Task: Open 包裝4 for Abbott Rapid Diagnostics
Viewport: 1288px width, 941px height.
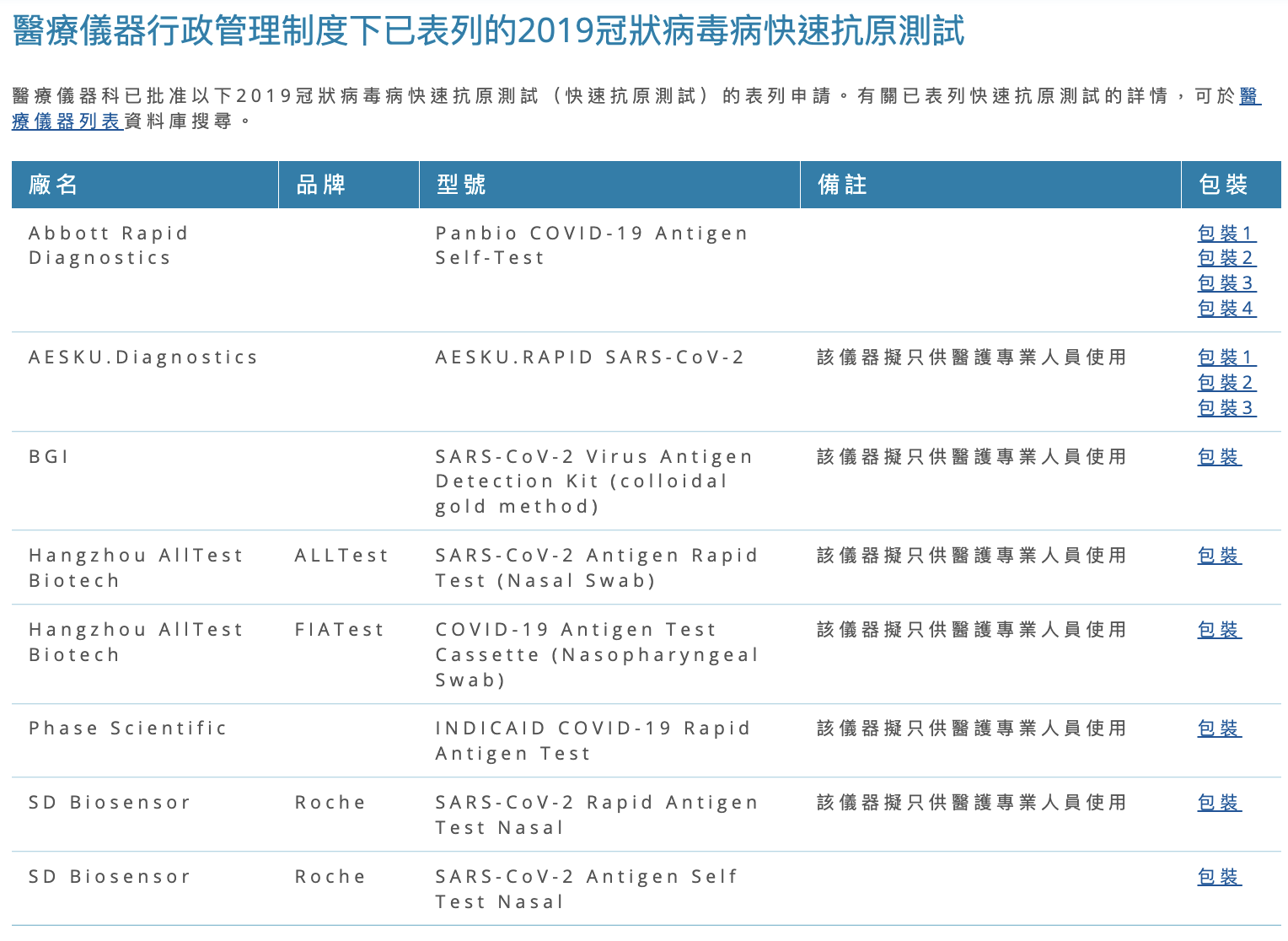Action: (x=1226, y=309)
